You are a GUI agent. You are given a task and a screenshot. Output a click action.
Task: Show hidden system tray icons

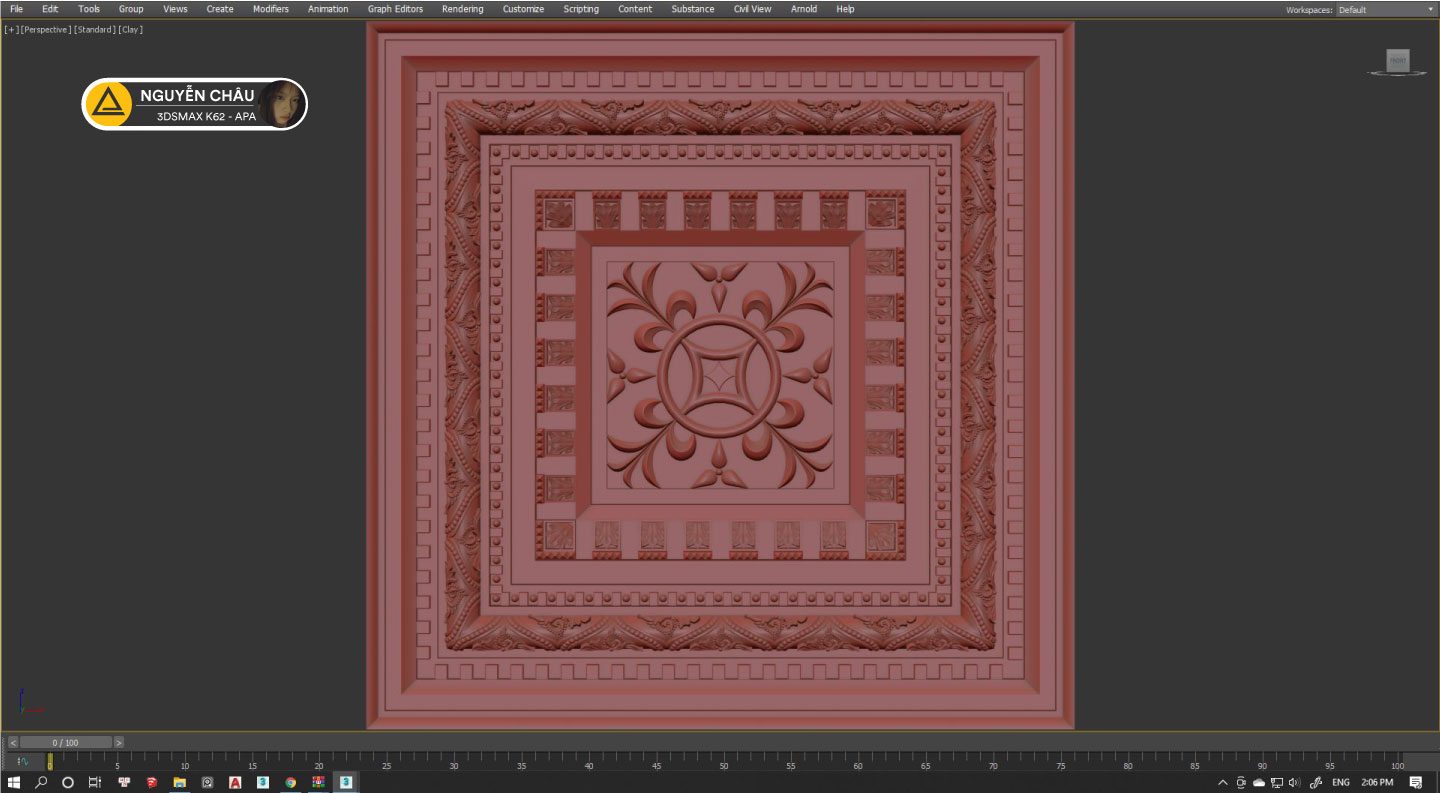click(1223, 782)
